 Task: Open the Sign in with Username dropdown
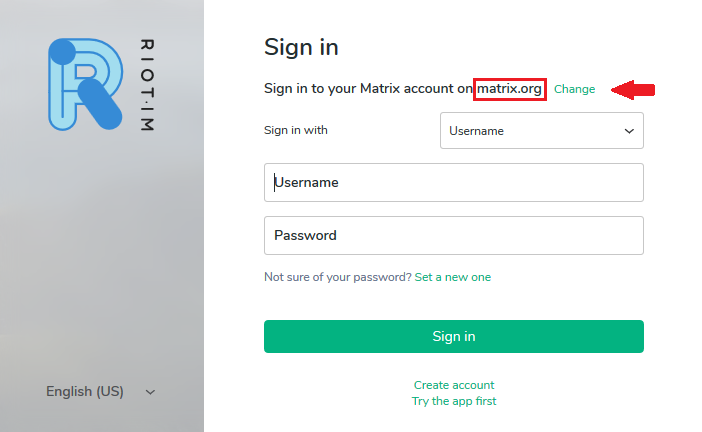542,131
